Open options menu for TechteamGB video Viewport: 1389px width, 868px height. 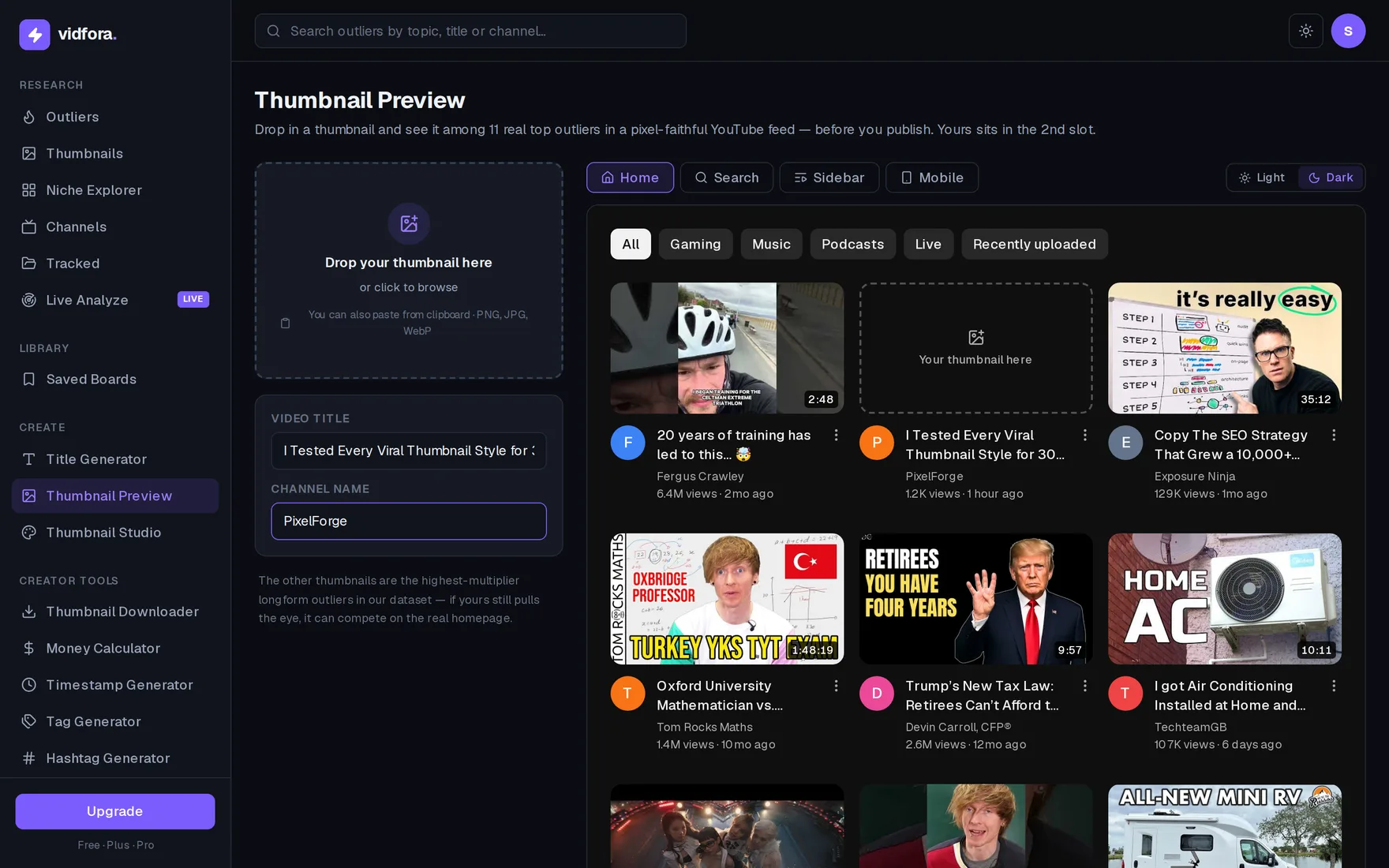pyautogui.click(x=1333, y=687)
